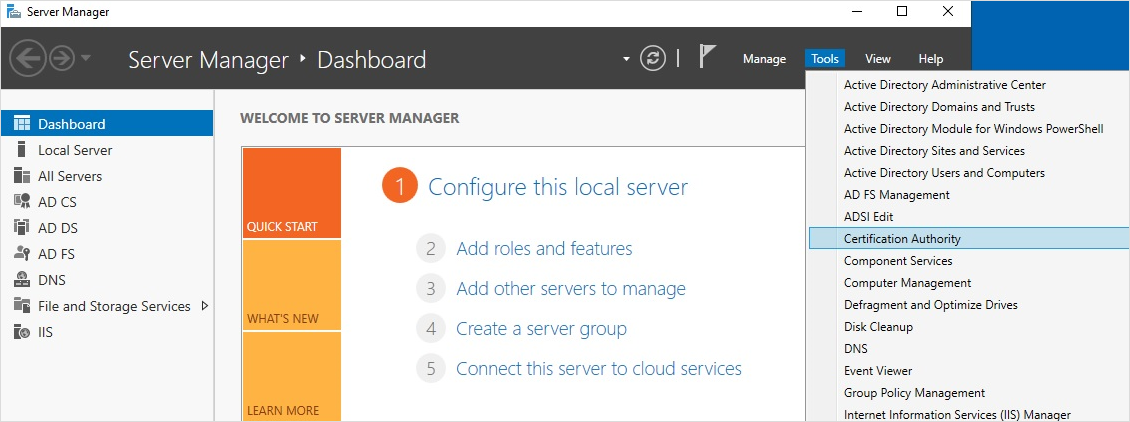Open the Notifications flag icon
Image resolution: width=1130 pixels, height=422 pixels.
708,57
